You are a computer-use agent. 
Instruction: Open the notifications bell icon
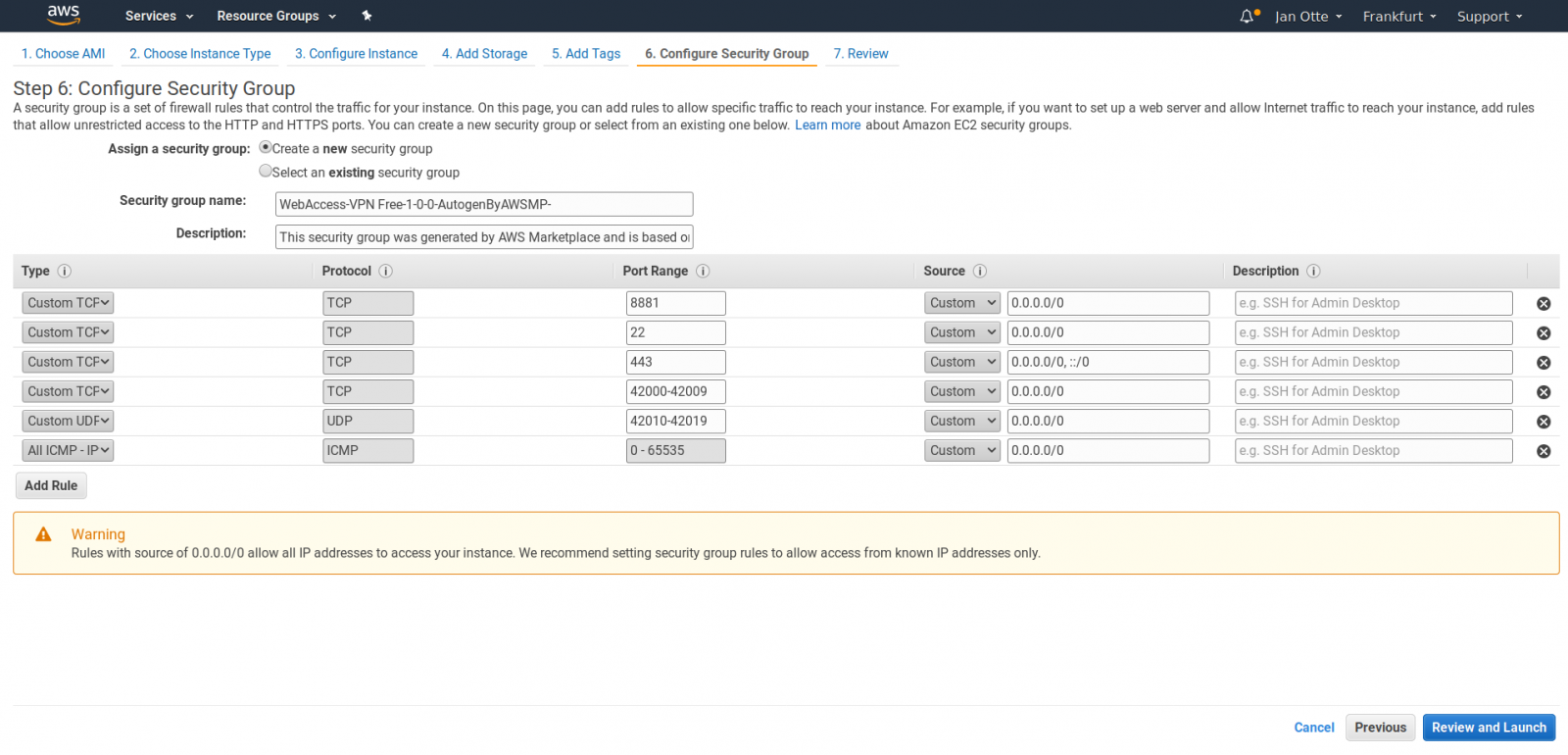tap(1247, 16)
